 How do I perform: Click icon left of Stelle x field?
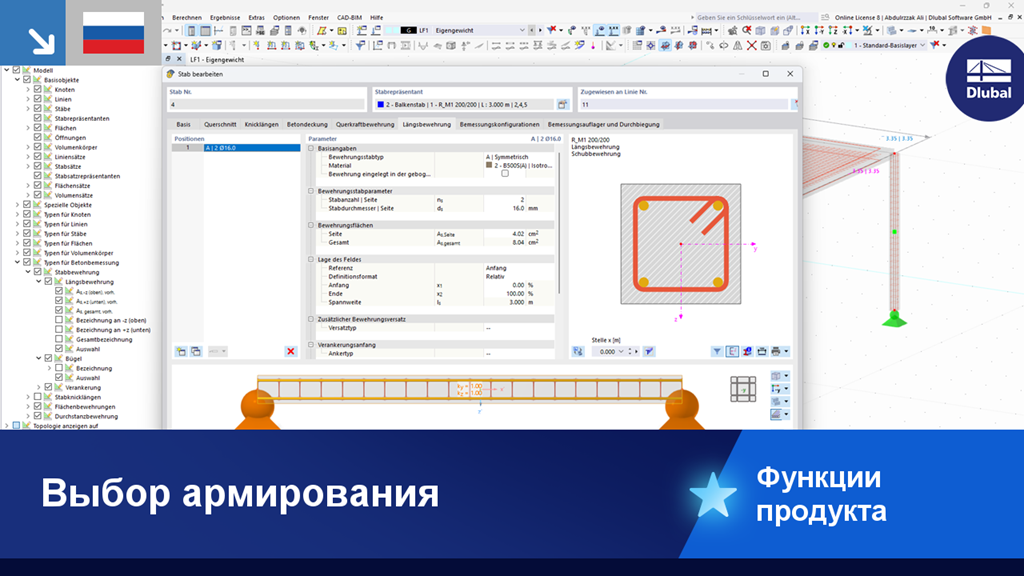(578, 351)
